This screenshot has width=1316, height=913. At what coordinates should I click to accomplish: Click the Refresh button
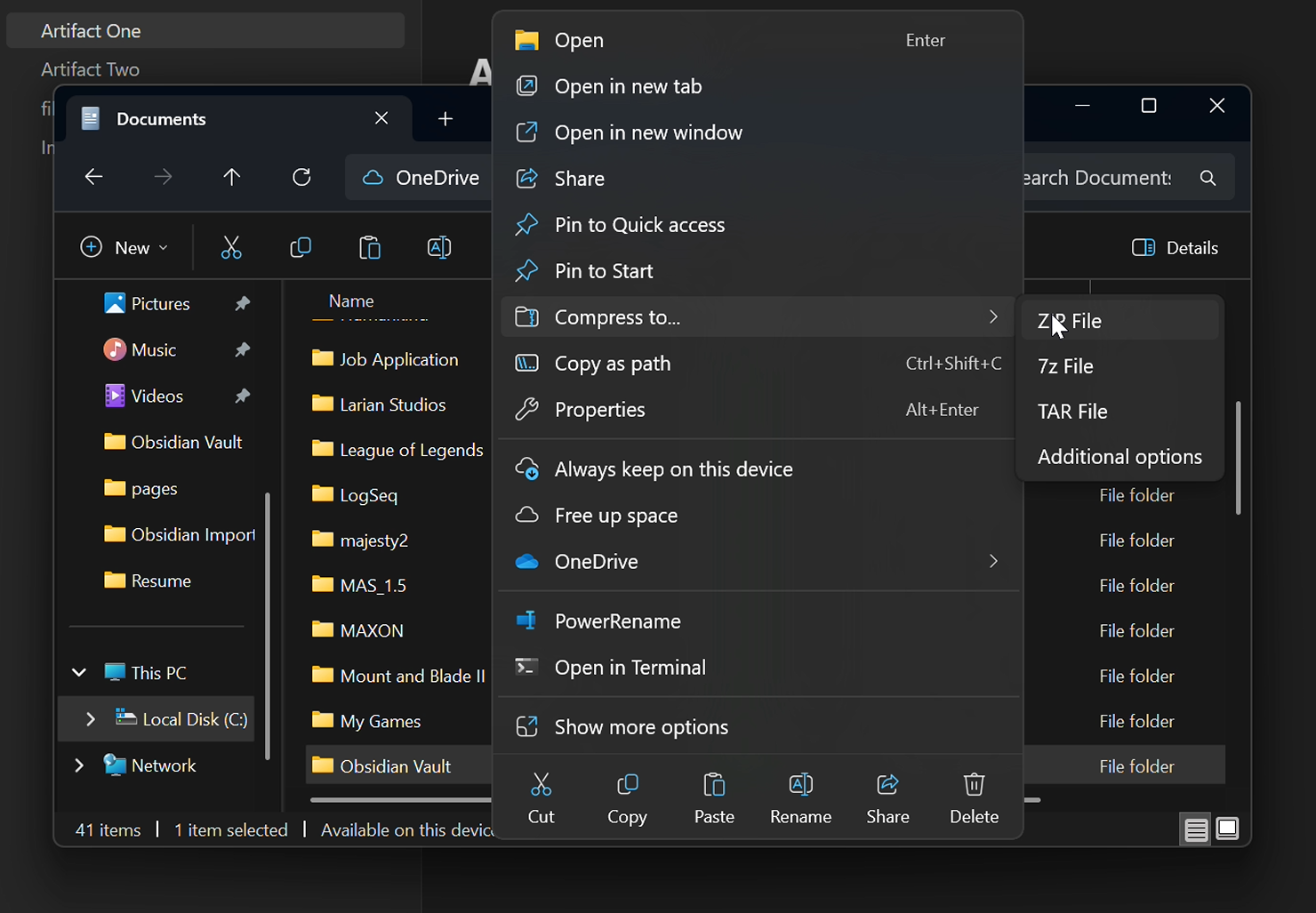[x=301, y=177]
